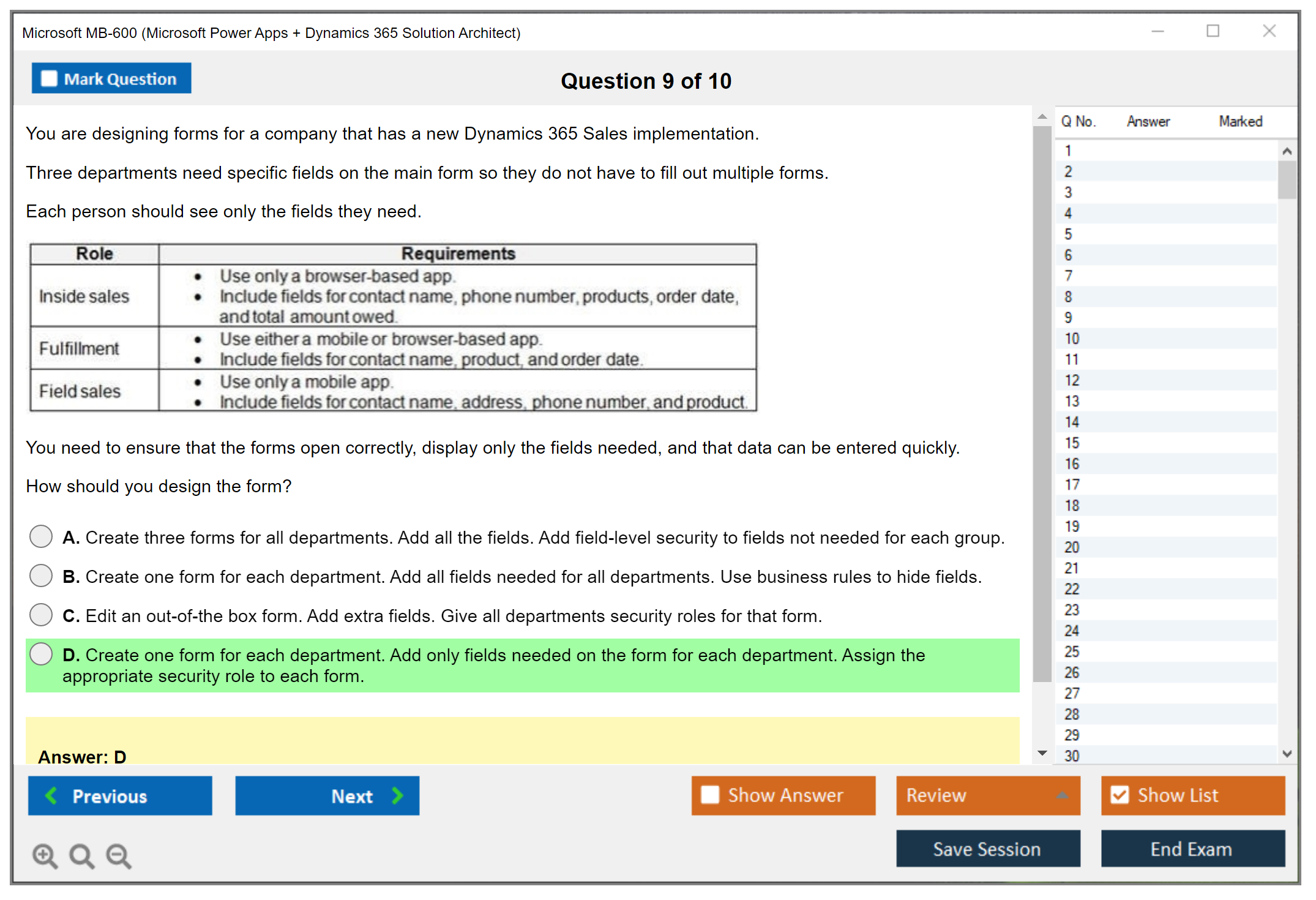1316x900 pixels.
Task: Click the zoom in magnifier icon
Action: [x=45, y=855]
